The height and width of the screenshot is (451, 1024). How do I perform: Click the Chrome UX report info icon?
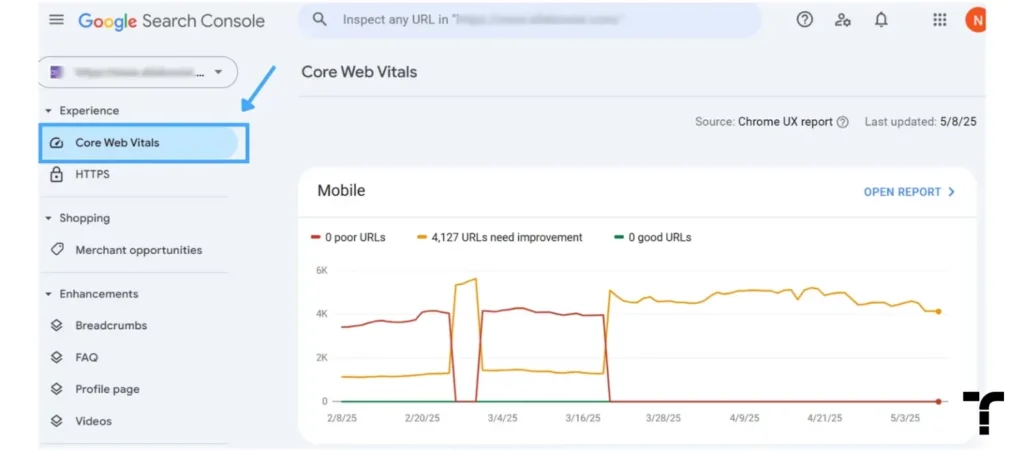click(x=842, y=122)
